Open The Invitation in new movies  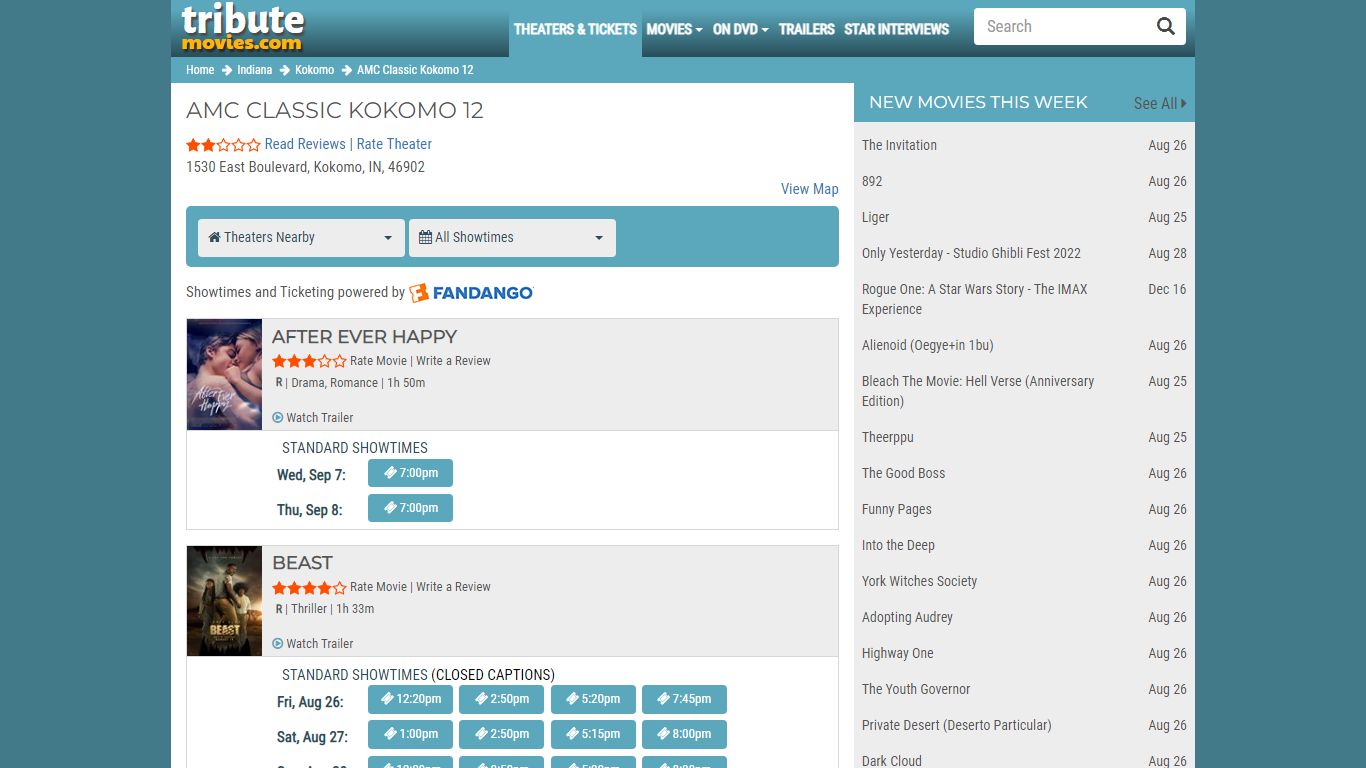coord(899,145)
